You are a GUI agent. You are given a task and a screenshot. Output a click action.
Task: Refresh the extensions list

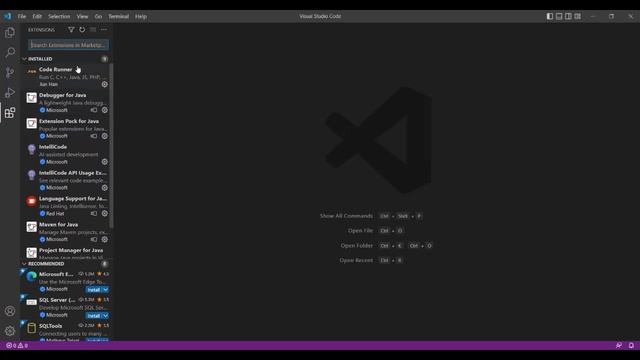tap(82, 30)
